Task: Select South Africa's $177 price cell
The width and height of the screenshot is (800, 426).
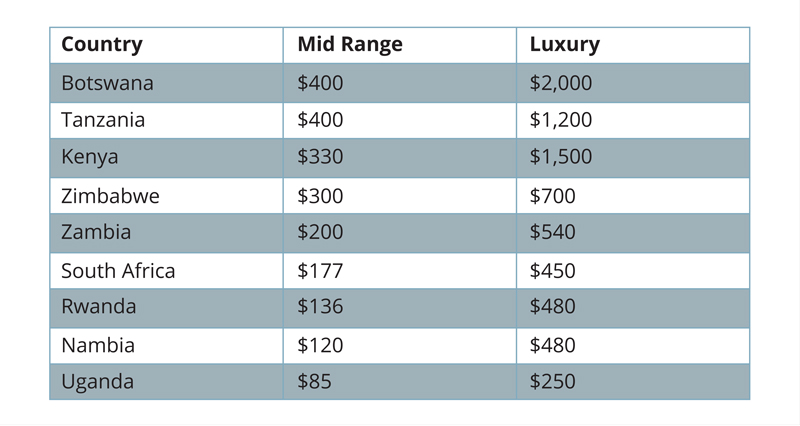Action: [x=320, y=271]
